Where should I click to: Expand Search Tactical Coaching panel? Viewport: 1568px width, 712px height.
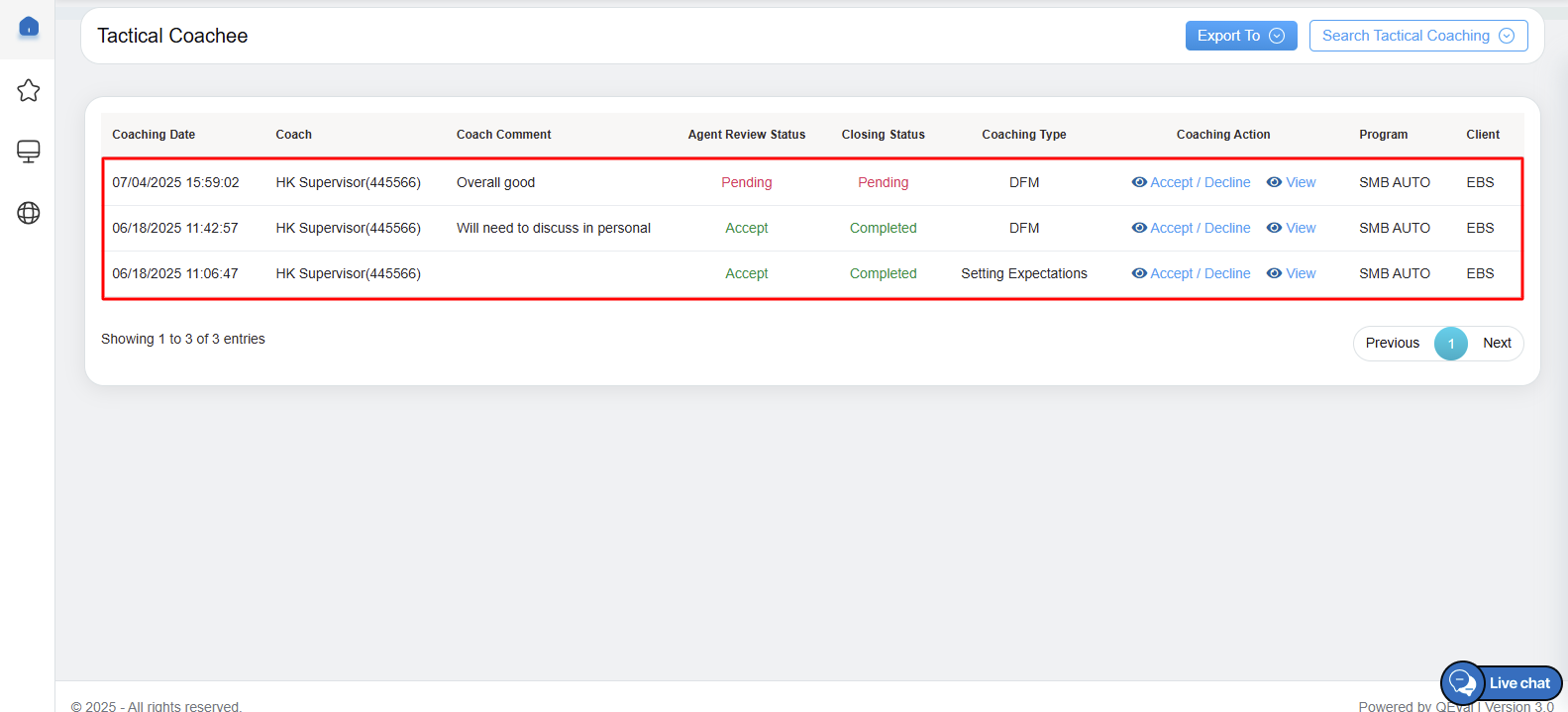point(1417,36)
